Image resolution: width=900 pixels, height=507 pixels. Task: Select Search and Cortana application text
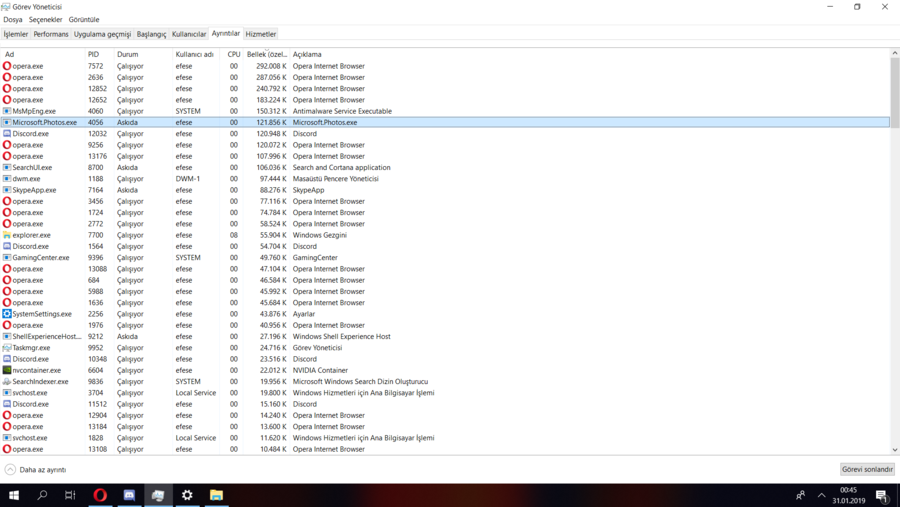pyautogui.click(x=341, y=168)
